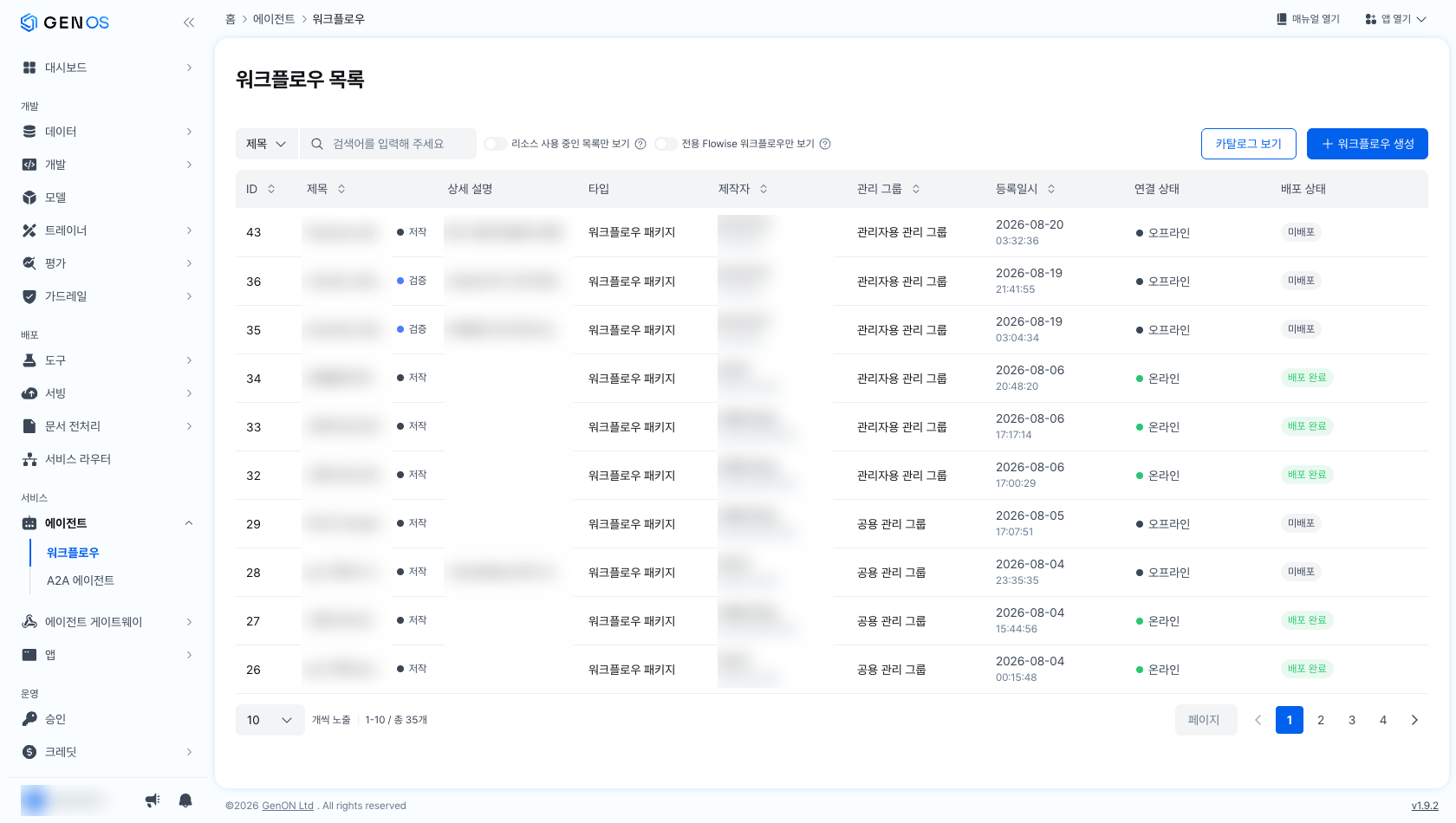Click version v1.9.2 link
The image size is (1456, 823).
click(1425, 806)
